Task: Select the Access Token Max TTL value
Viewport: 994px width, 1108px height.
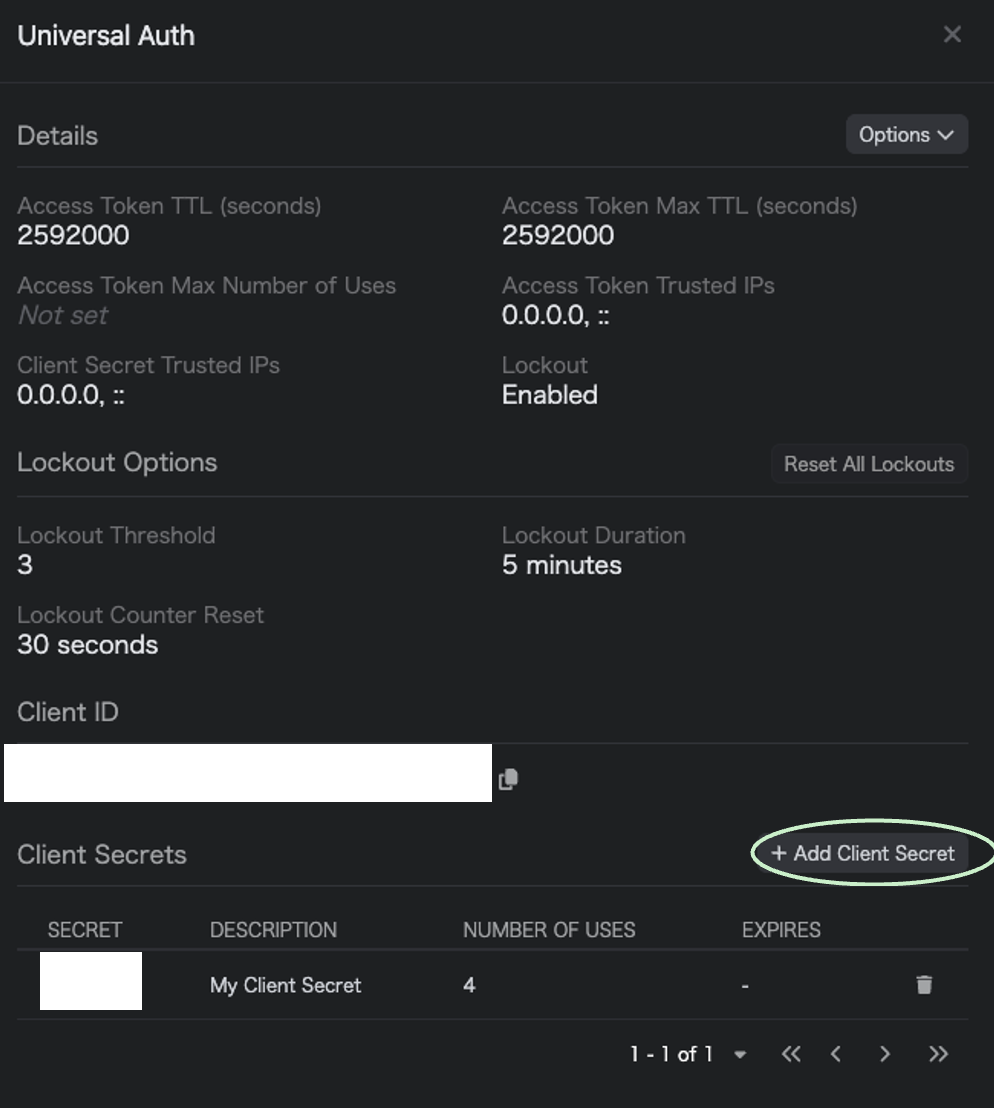Action: tap(558, 235)
